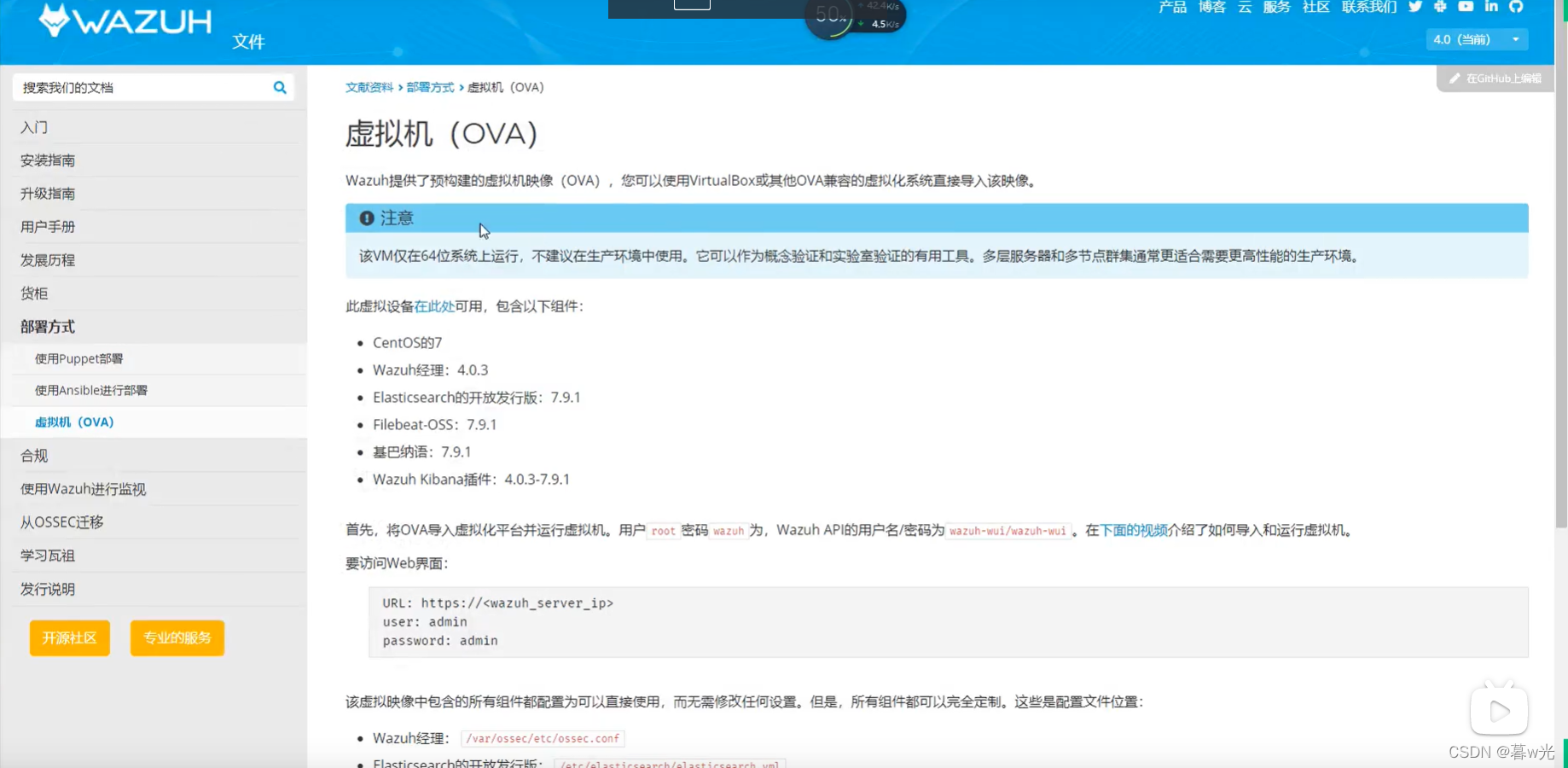The image size is (1568, 768).
Task: Click the root username code text
Action: pyautogui.click(x=663, y=531)
